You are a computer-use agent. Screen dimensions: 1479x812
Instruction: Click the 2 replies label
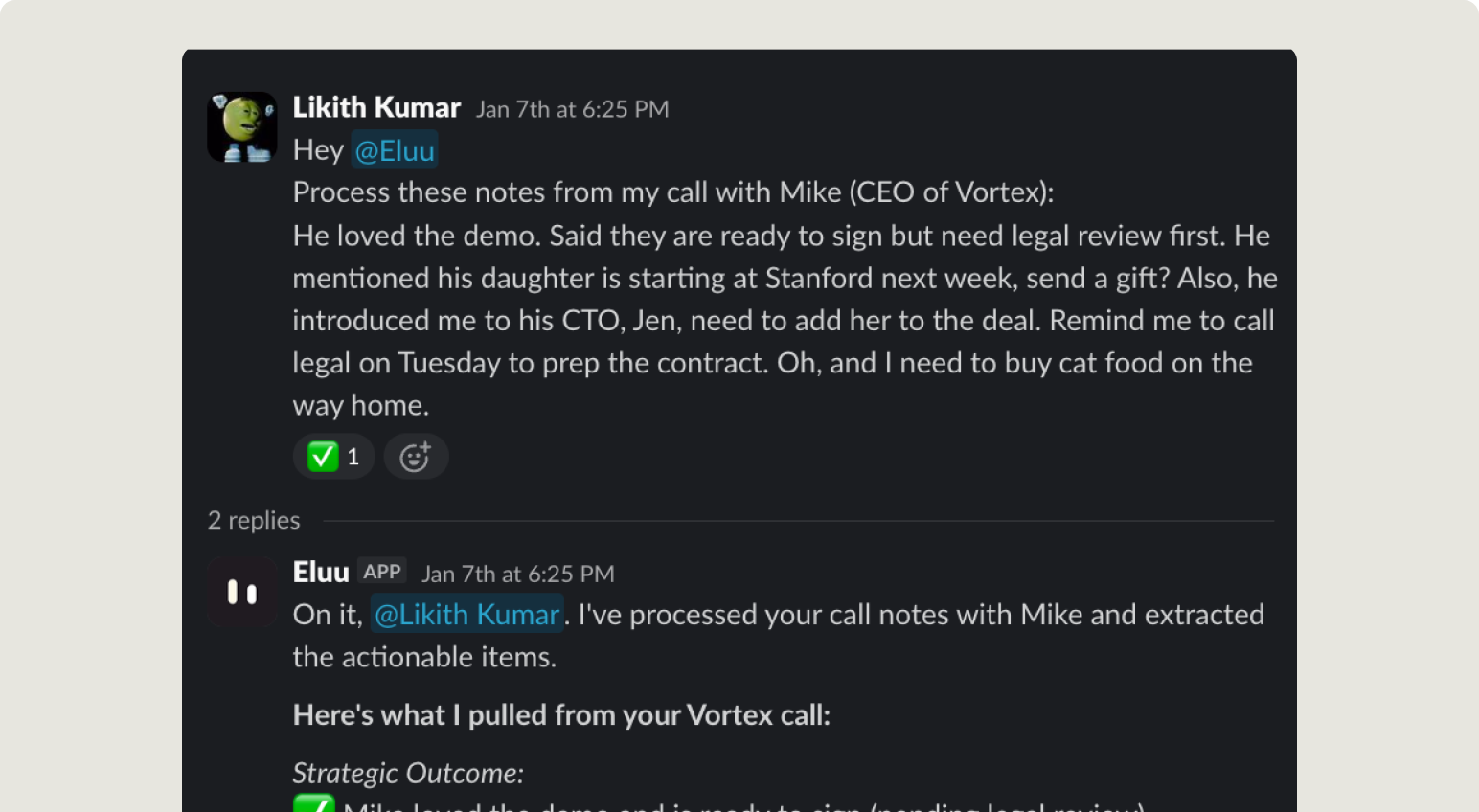(x=254, y=520)
